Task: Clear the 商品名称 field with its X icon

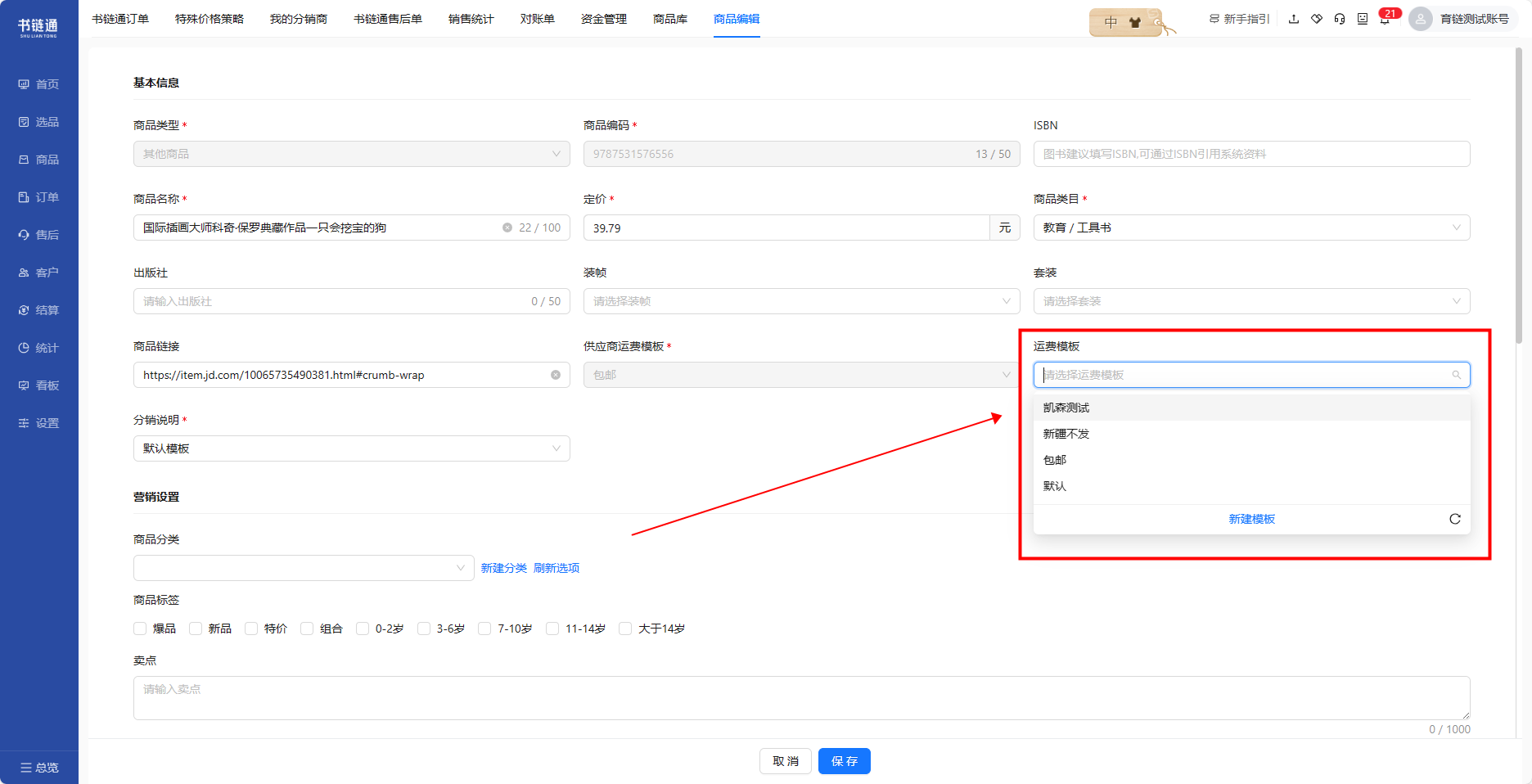Action: 507,228
